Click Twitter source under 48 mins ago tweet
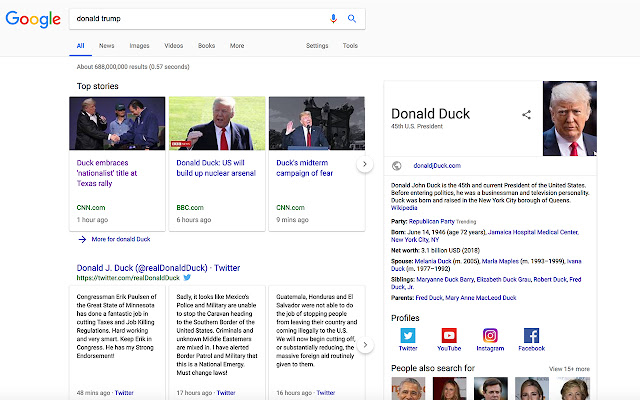640x400 pixels. pyautogui.click(x=124, y=393)
